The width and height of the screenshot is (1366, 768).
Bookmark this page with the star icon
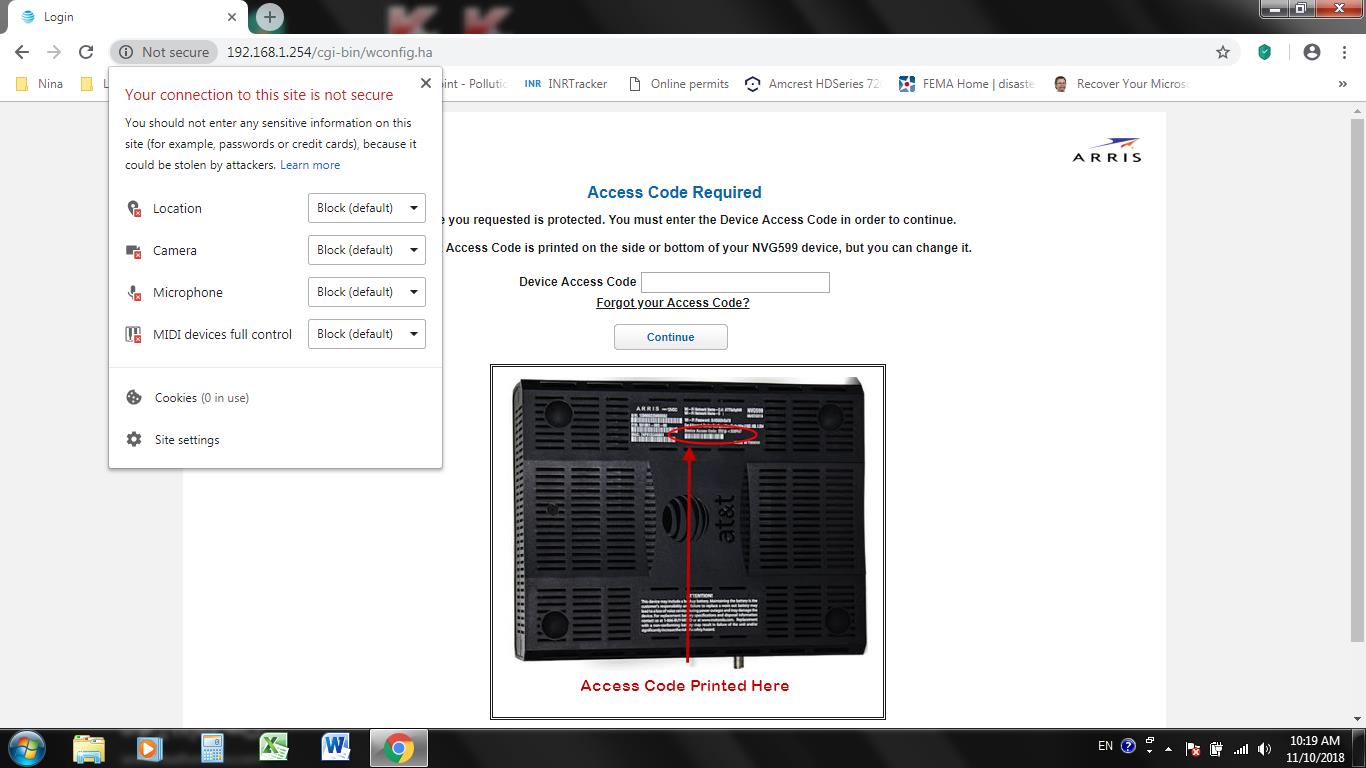coord(1222,52)
